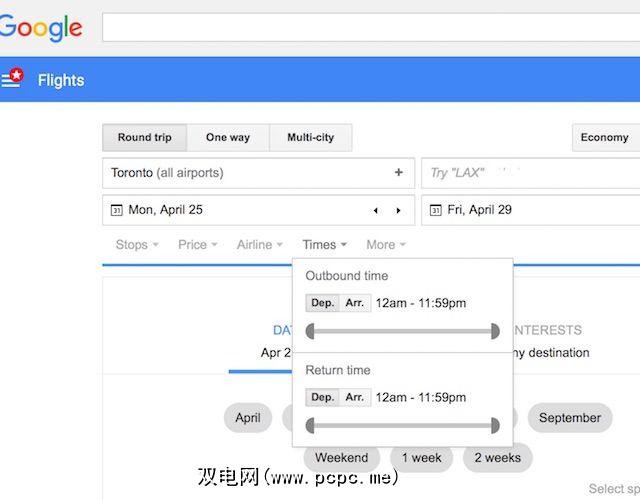Click the plus icon beside Toronto
640x500 pixels.
click(x=398, y=173)
